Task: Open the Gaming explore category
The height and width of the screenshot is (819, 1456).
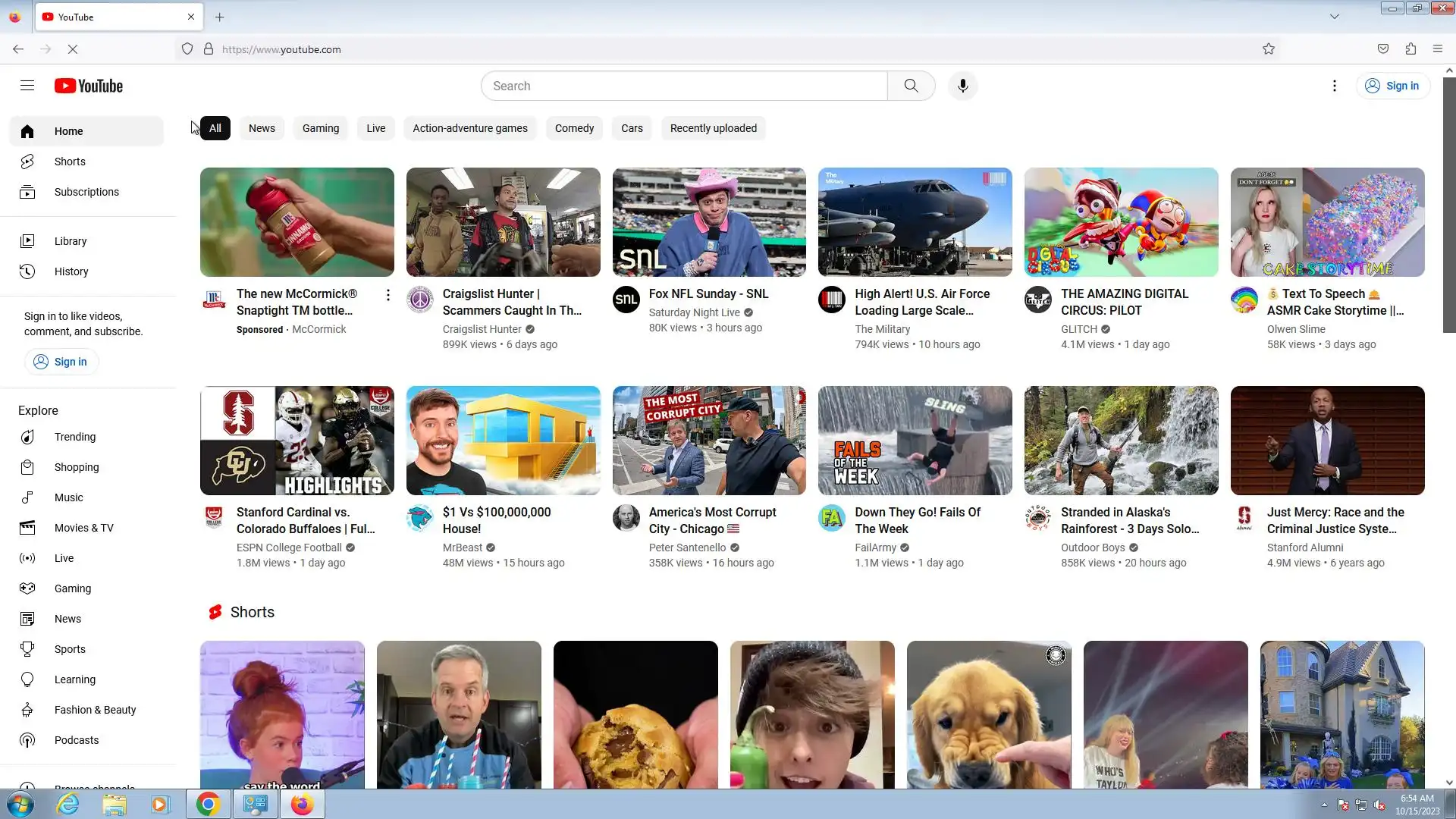Action: pyautogui.click(x=73, y=588)
